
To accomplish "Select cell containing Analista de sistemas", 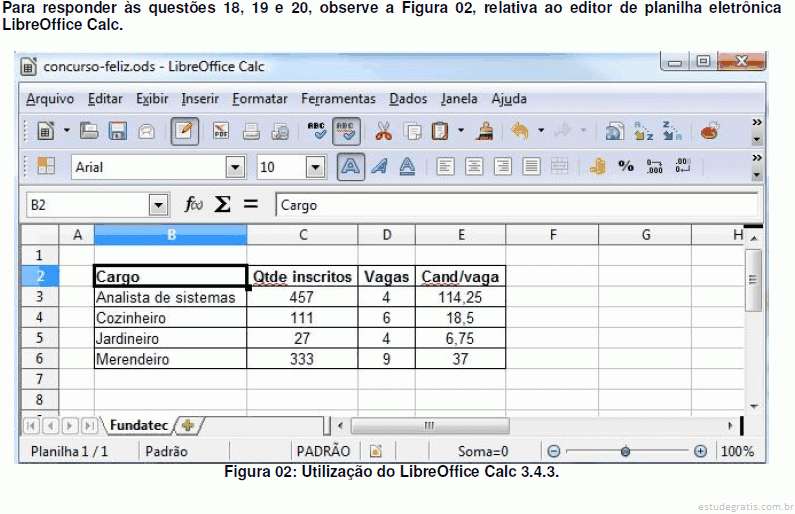I will coord(170,297).
